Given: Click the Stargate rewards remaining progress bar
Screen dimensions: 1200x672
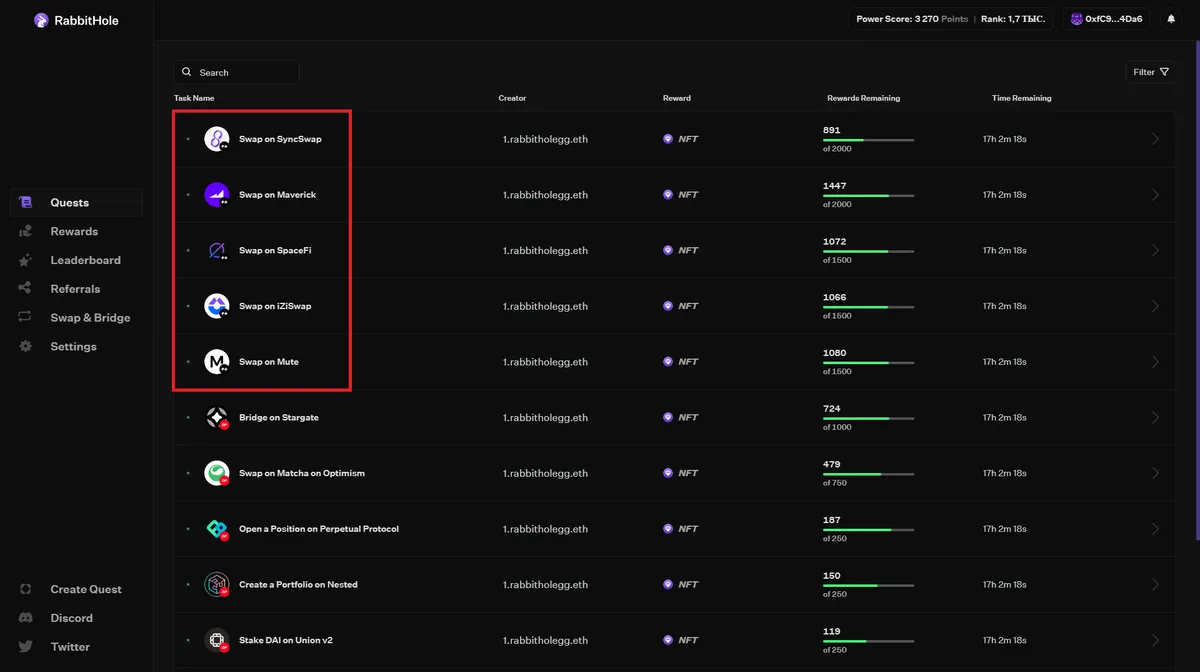Looking at the screenshot, I should tap(868, 418).
